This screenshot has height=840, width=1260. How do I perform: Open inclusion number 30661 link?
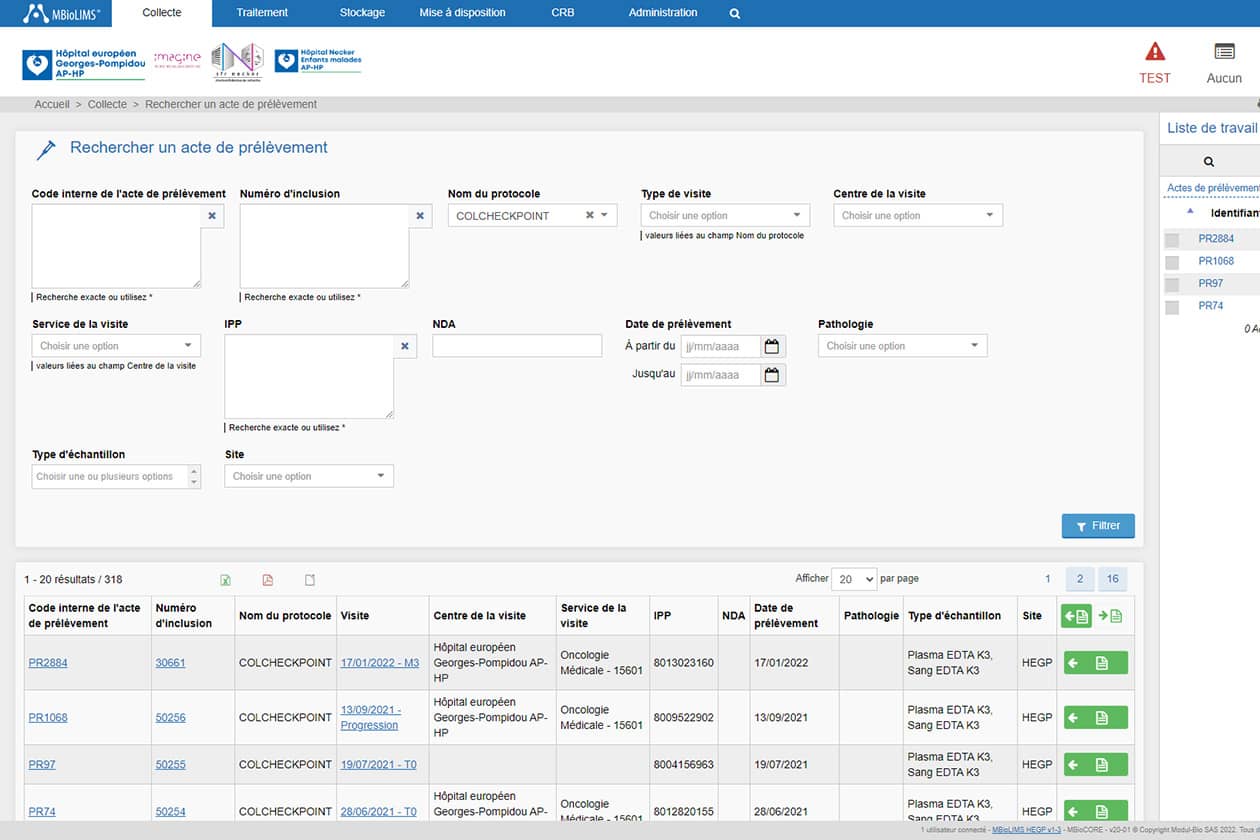coord(170,663)
